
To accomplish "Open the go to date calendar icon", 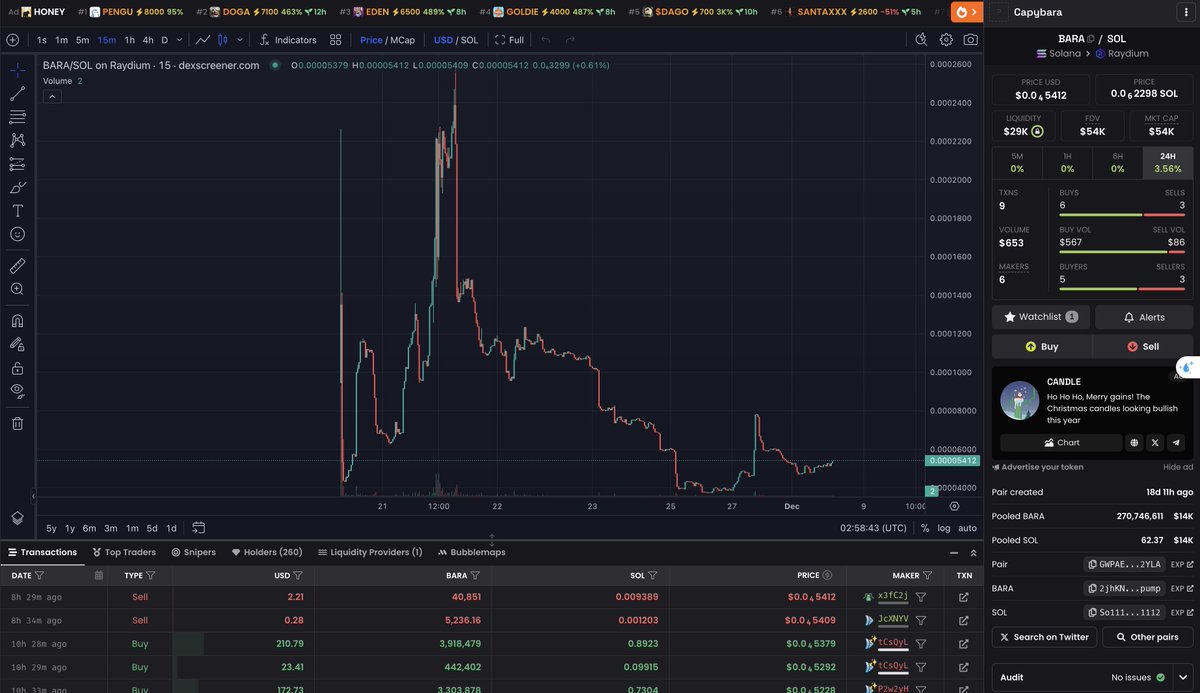I will click(199, 528).
